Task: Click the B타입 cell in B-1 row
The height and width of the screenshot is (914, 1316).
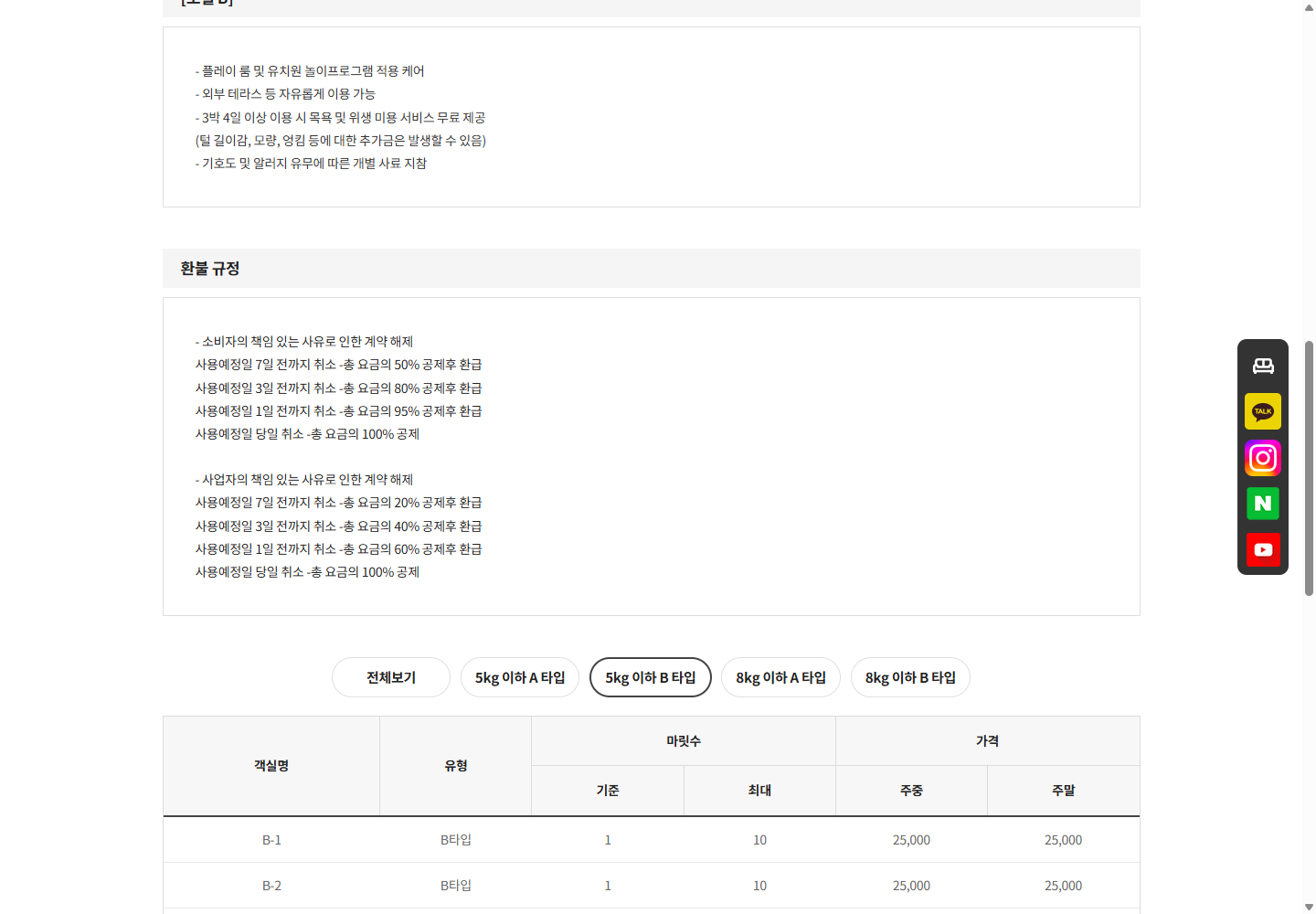Action: 456,840
